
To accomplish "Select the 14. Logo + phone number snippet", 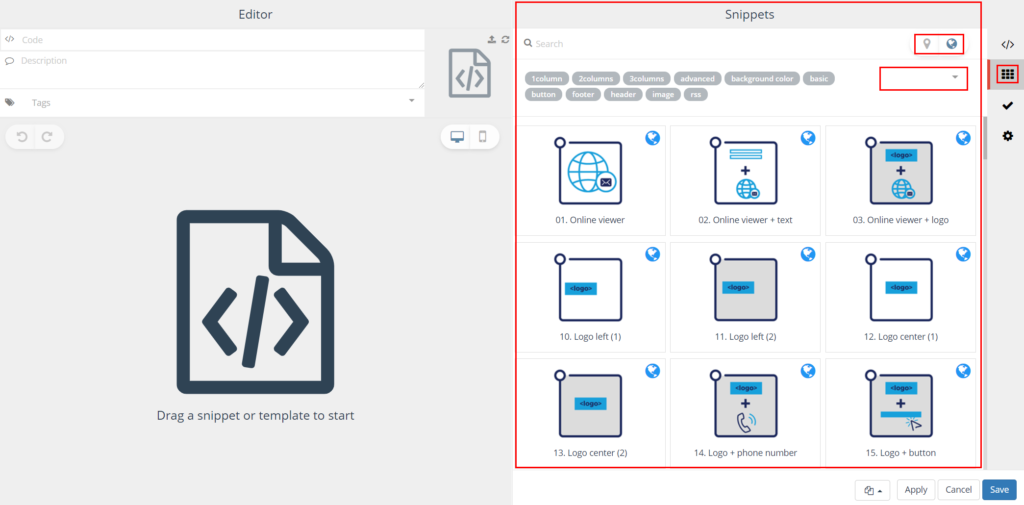I will 745,413.
